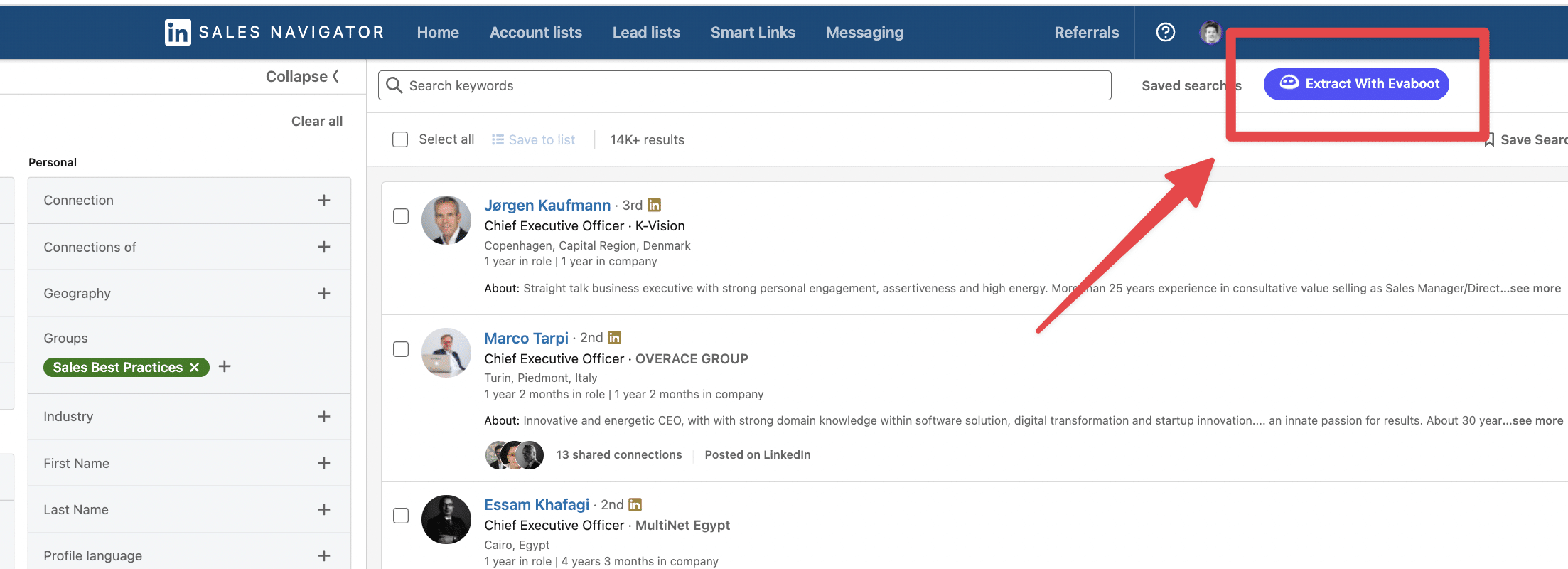The width and height of the screenshot is (1568, 569).
Task: Open Messaging in navigation
Action: point(864,32)
